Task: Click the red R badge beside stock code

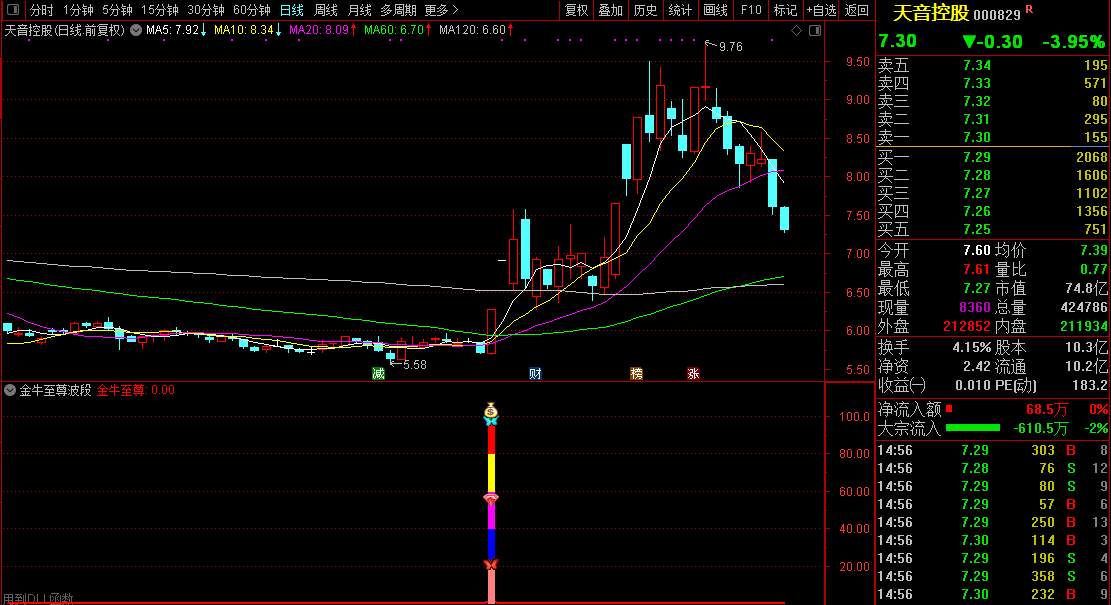Action: pyautogui.click(x=1030, y=10)
